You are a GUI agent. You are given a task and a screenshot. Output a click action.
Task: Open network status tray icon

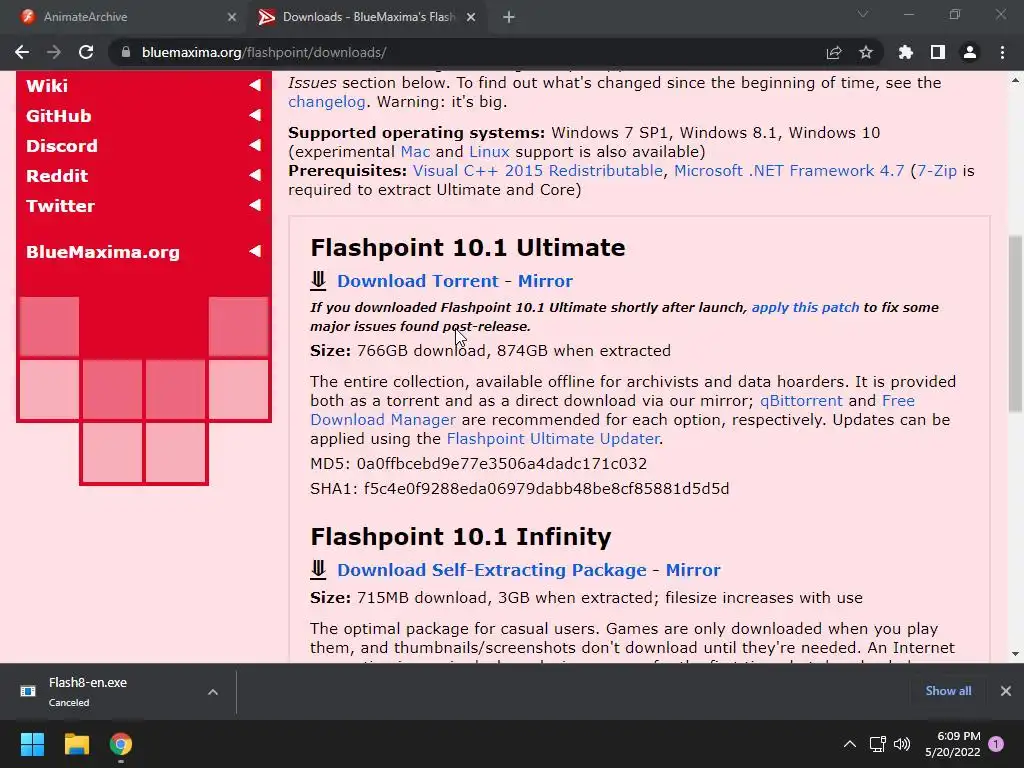(x=877, y=744)
